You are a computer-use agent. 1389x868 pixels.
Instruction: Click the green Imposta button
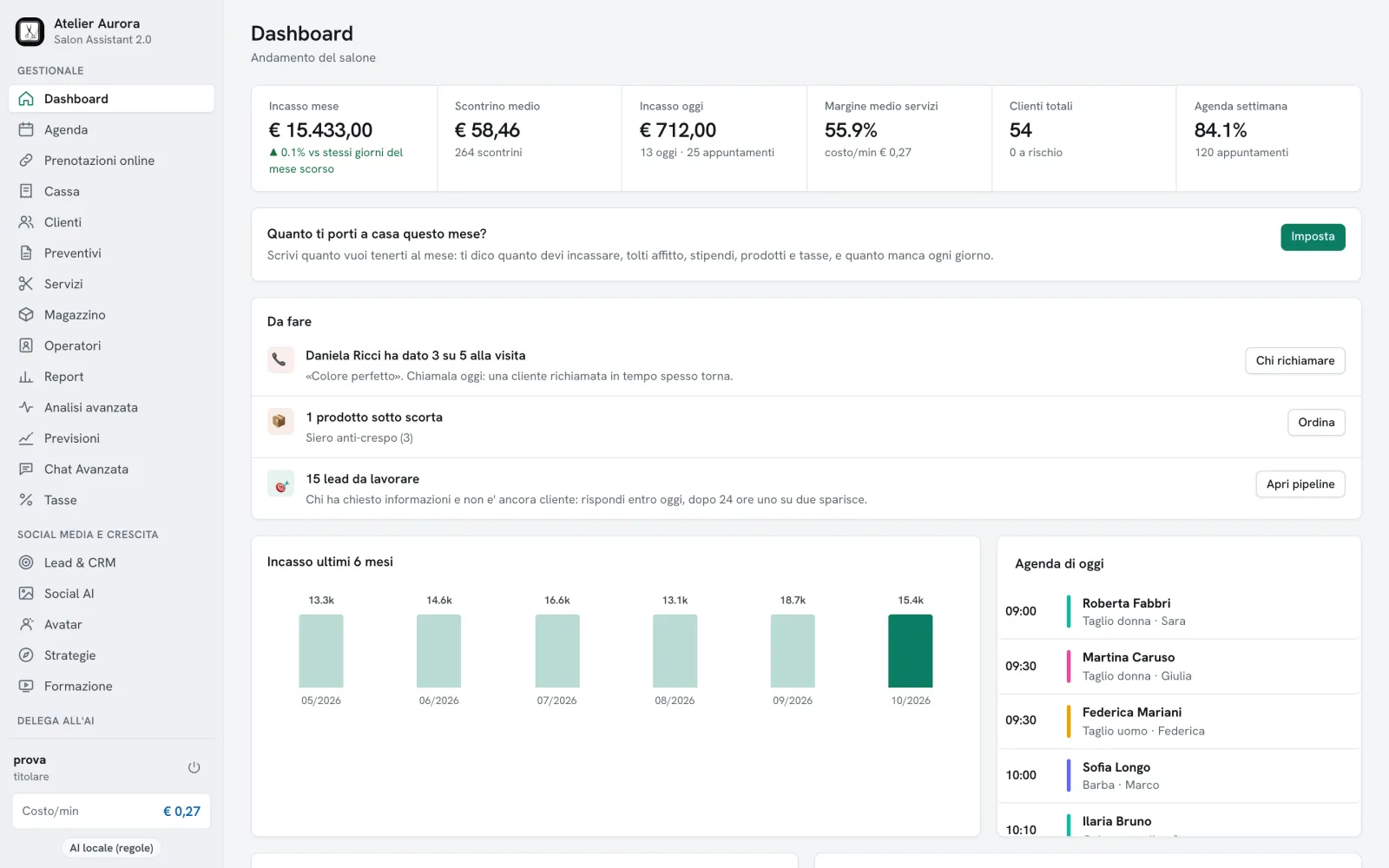[1313, 237]
